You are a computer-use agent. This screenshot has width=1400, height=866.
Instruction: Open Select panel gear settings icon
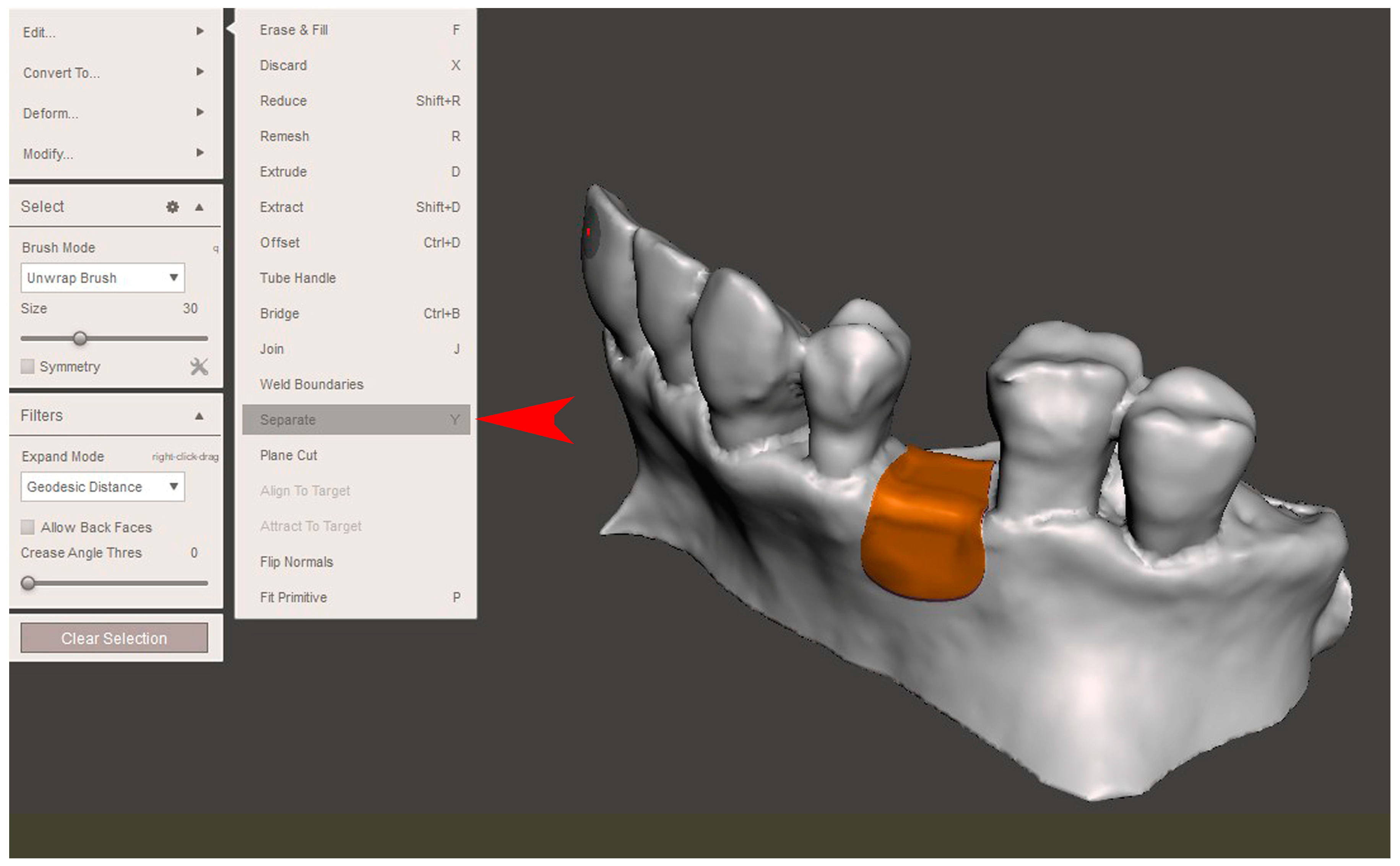(172, 207)
